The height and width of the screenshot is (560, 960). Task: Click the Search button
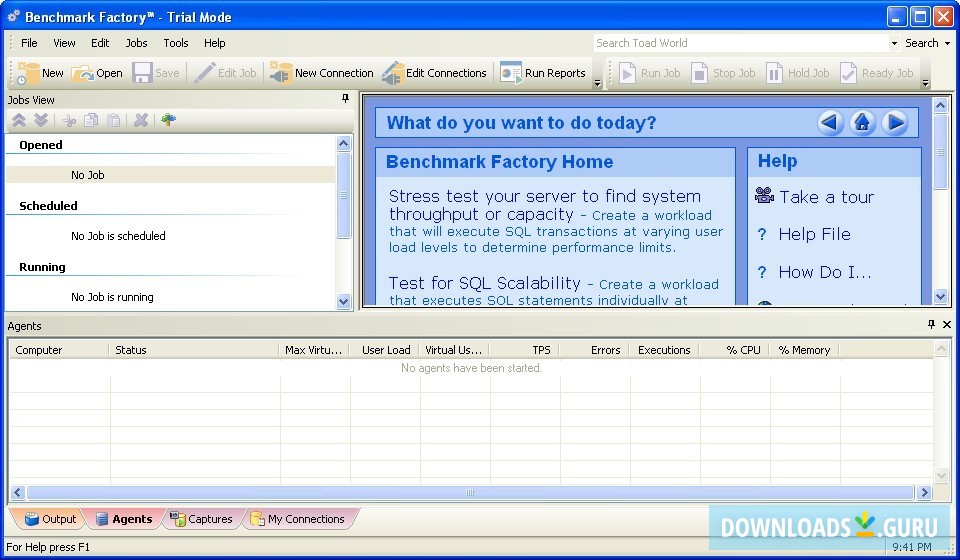tap(921, 43)
